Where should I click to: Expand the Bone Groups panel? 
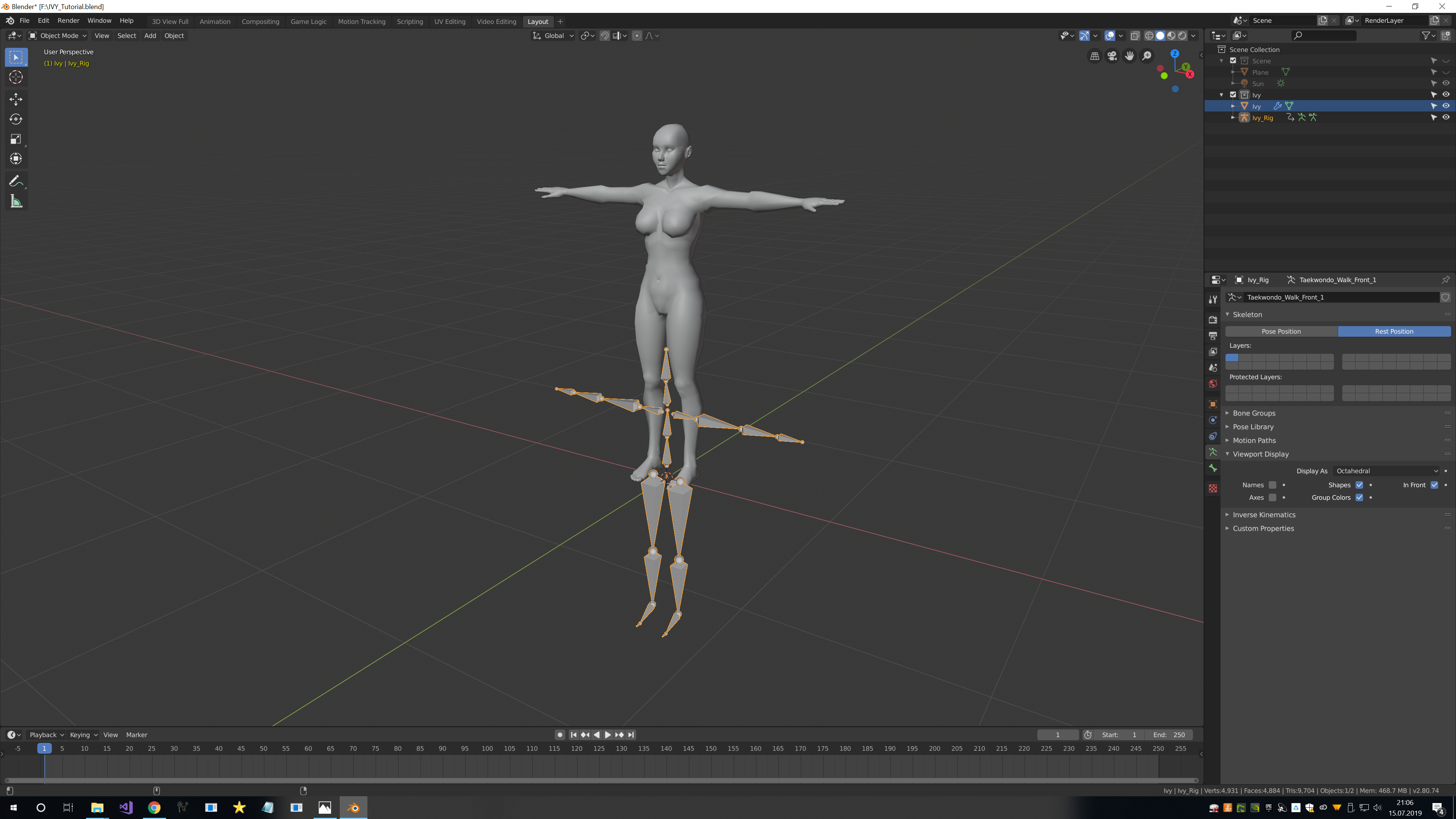1254,413
